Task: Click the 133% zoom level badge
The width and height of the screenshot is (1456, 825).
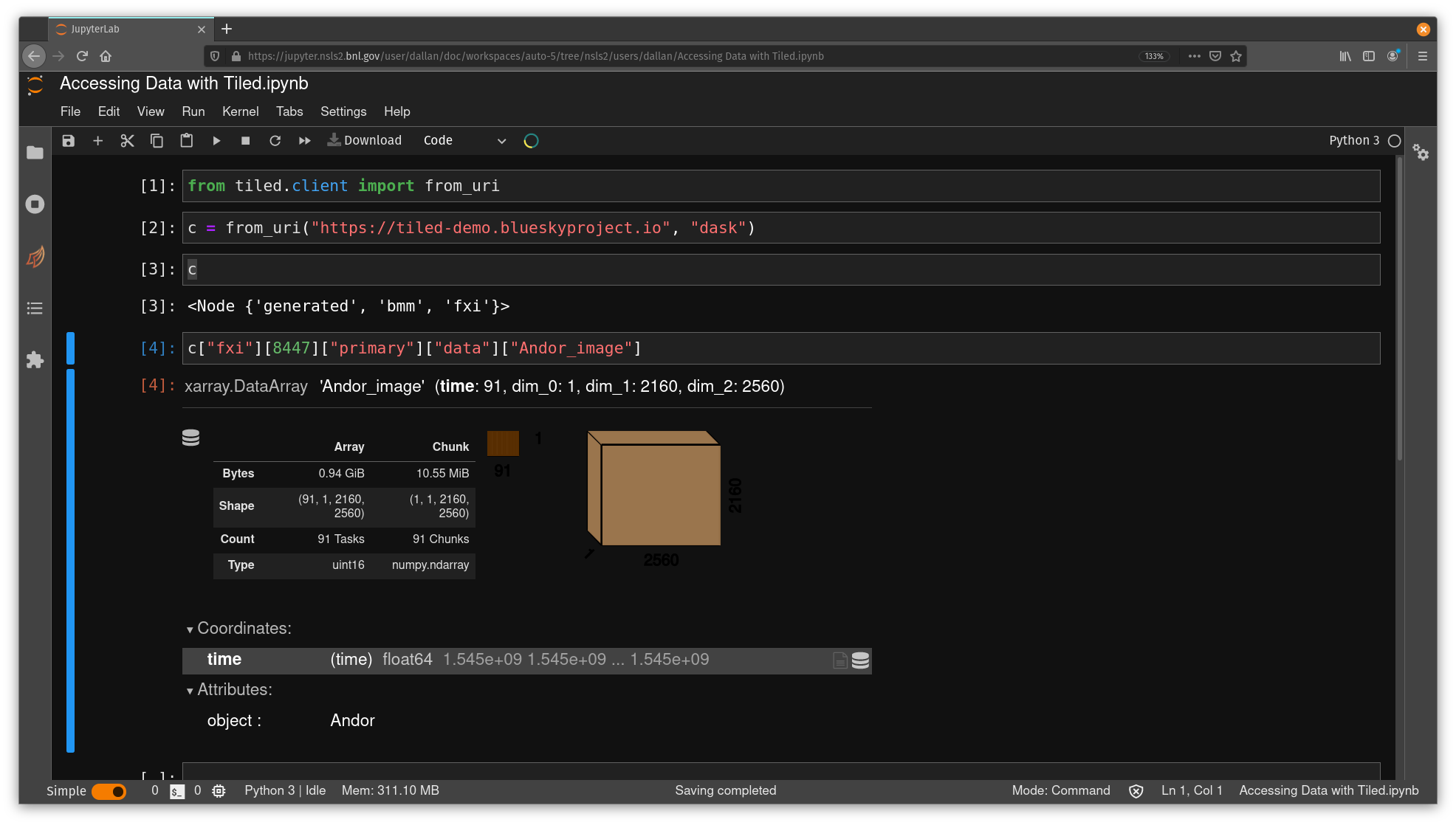Action: 1154,56
